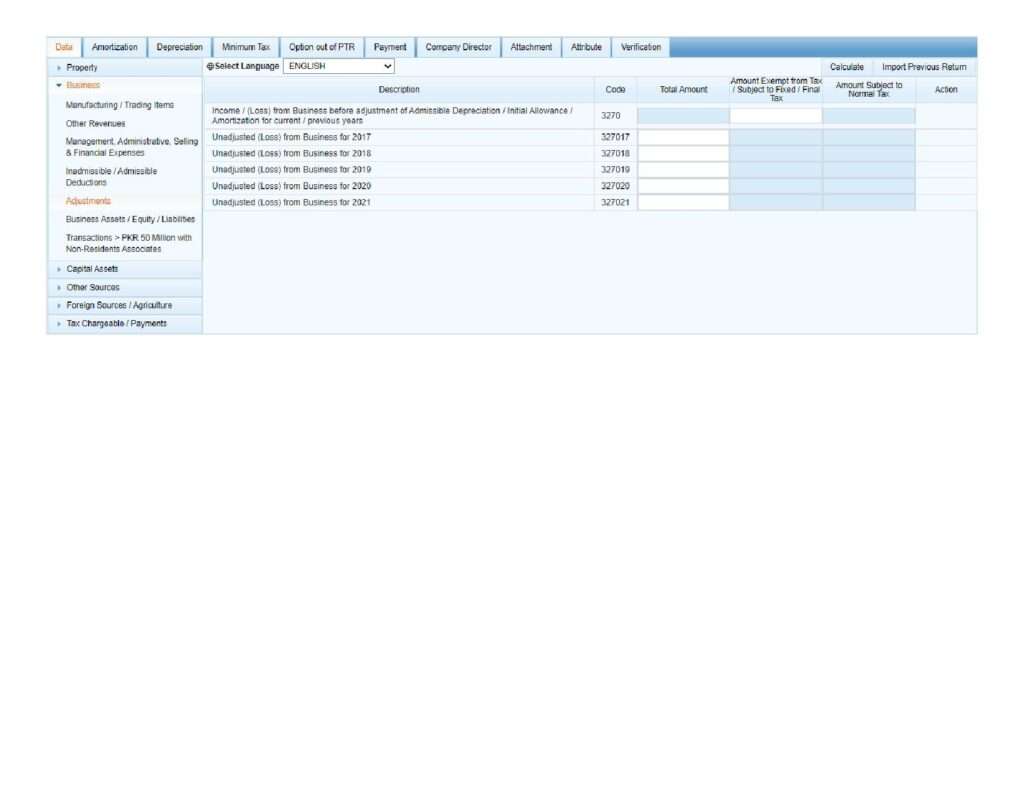The image size is (1024, 791).
Task: Go to the Minimum Tax tab
Action: click(245, 47)
